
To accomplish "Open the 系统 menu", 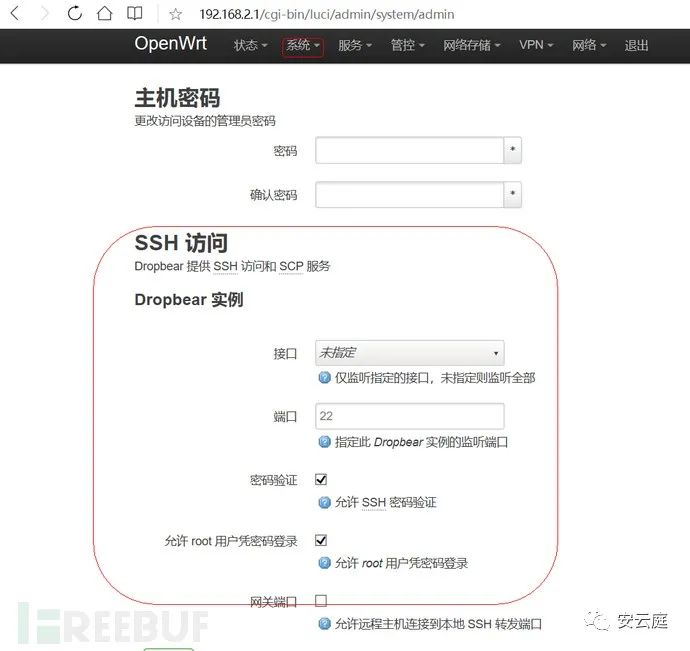I will 303,45.
